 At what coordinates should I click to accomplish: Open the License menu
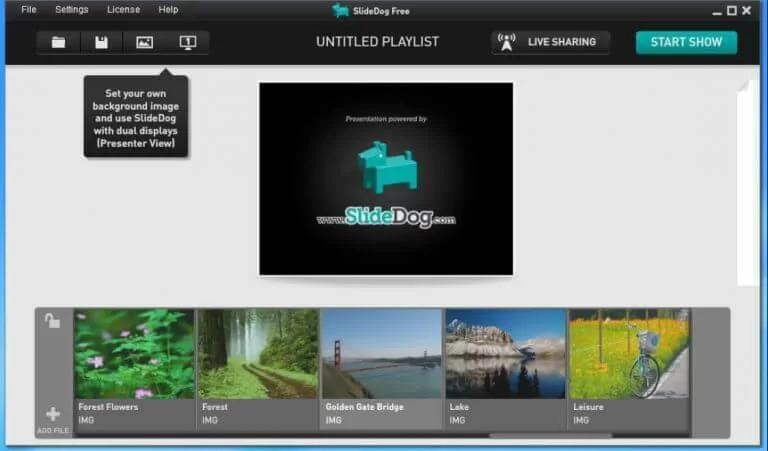click(x=123, y=10)
